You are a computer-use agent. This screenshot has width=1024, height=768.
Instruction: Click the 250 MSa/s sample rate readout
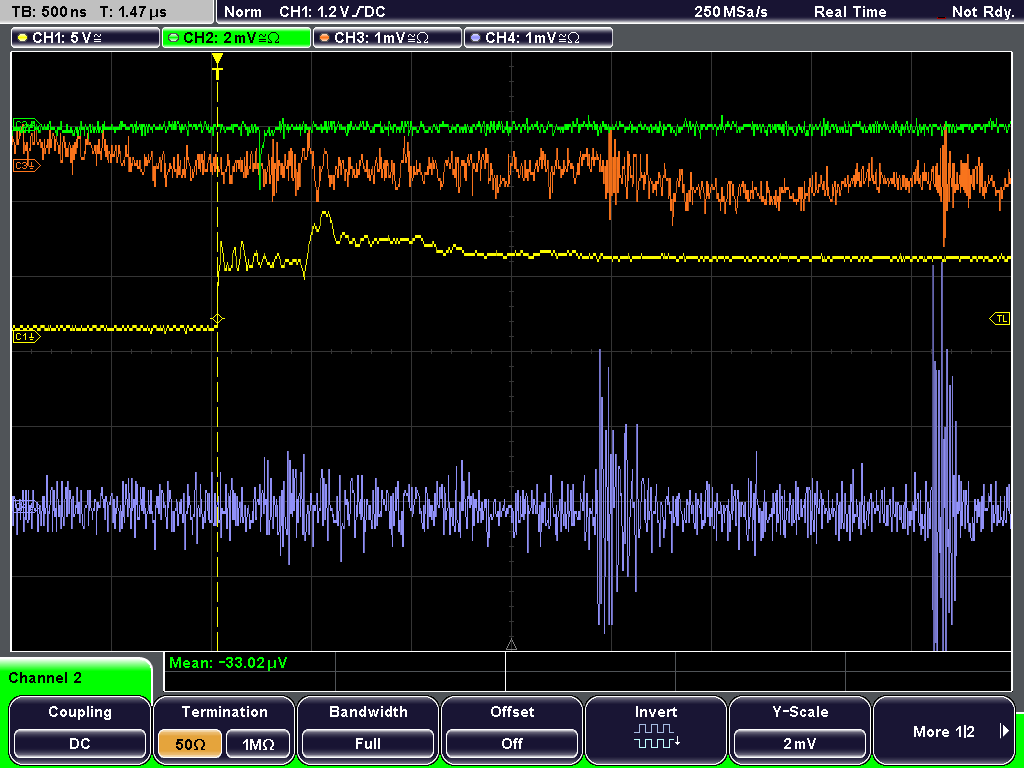point(731,12)
